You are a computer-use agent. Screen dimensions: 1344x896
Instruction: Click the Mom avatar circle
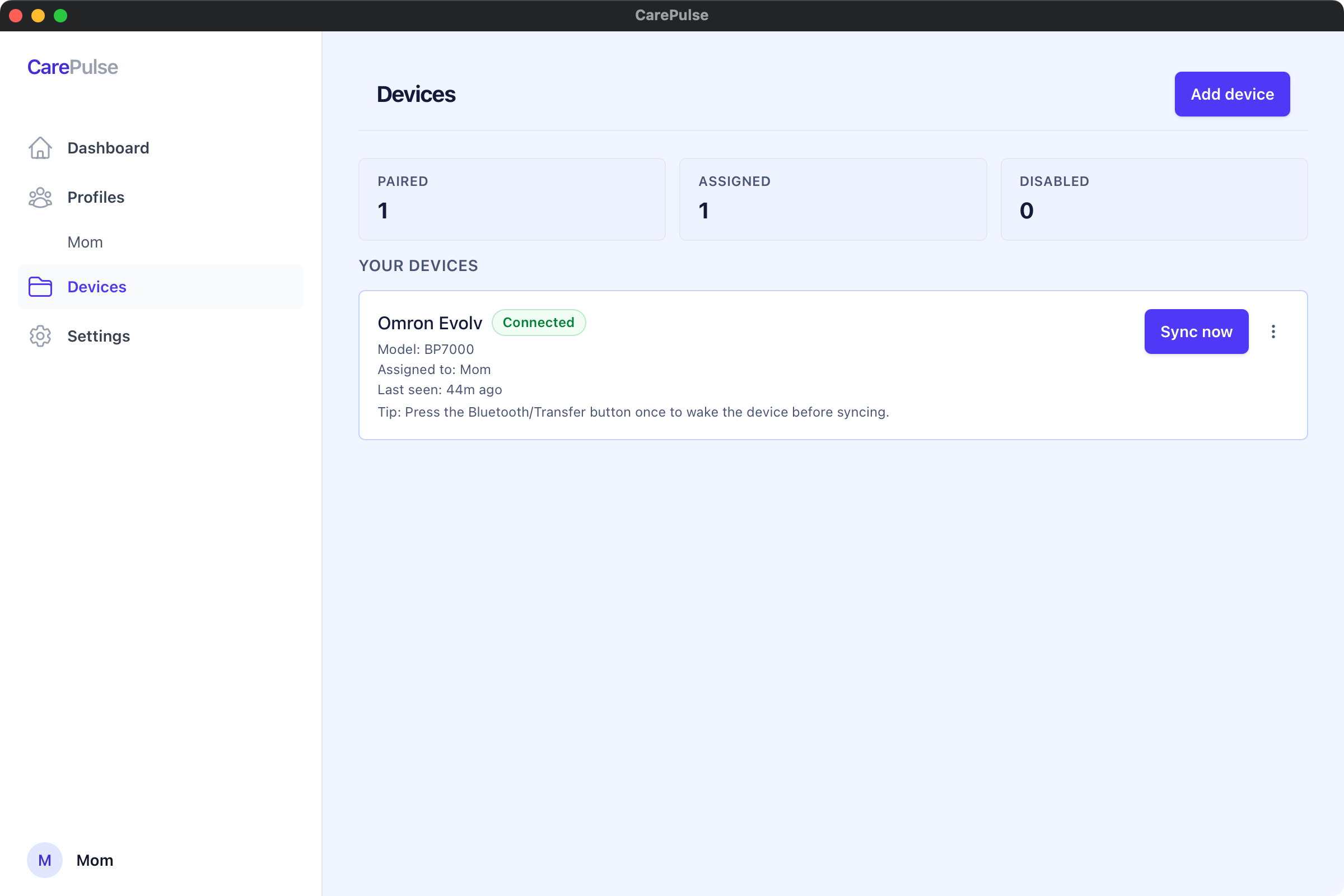click(x=45, y=860)
